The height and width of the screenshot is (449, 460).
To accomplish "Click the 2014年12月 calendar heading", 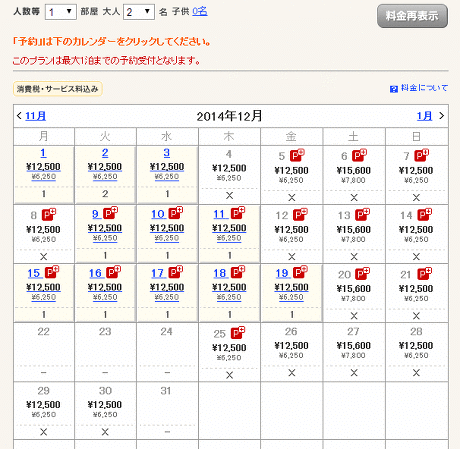I will pos(229,116).
